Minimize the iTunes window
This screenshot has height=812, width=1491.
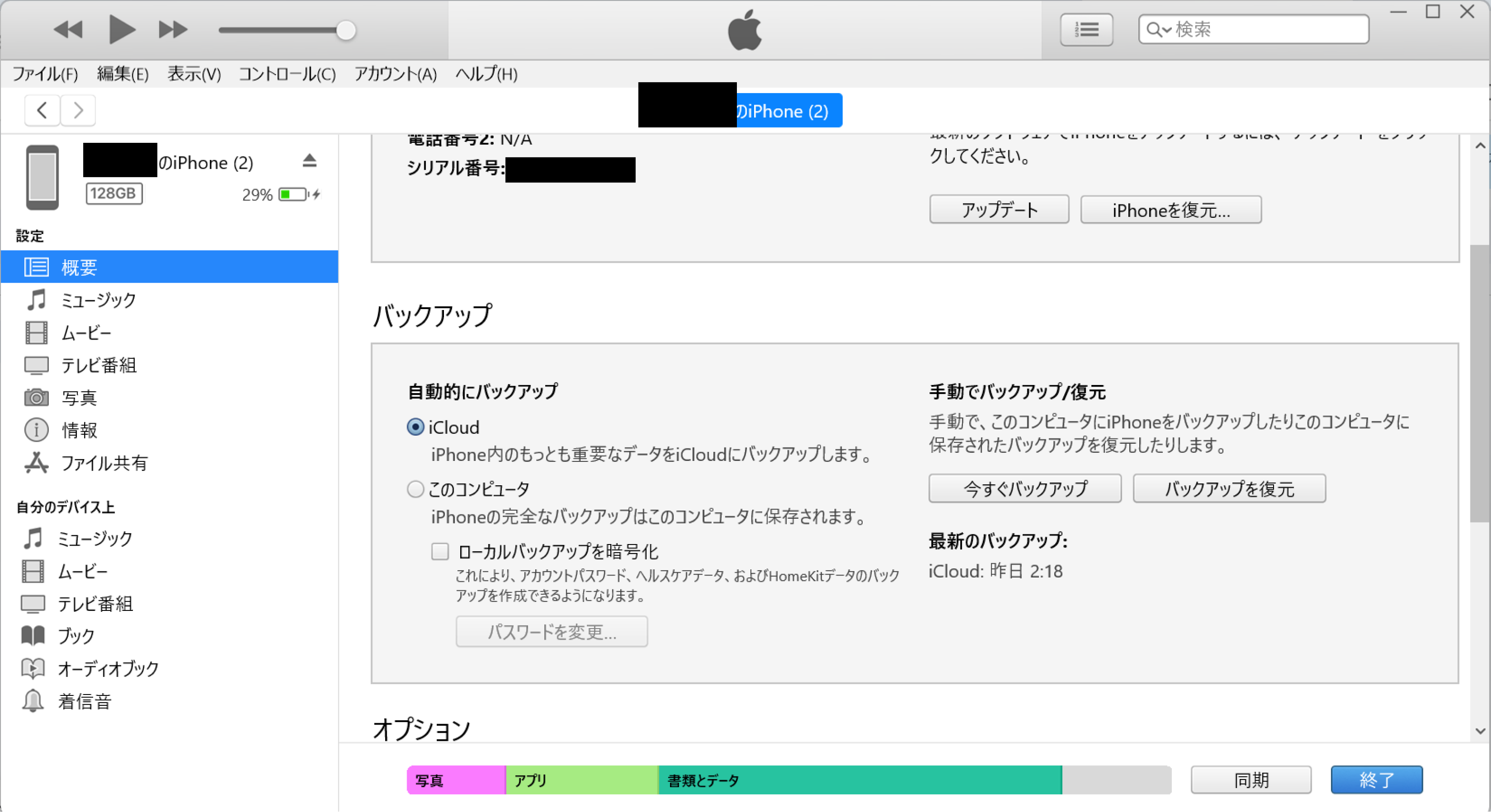point(1398,11)
